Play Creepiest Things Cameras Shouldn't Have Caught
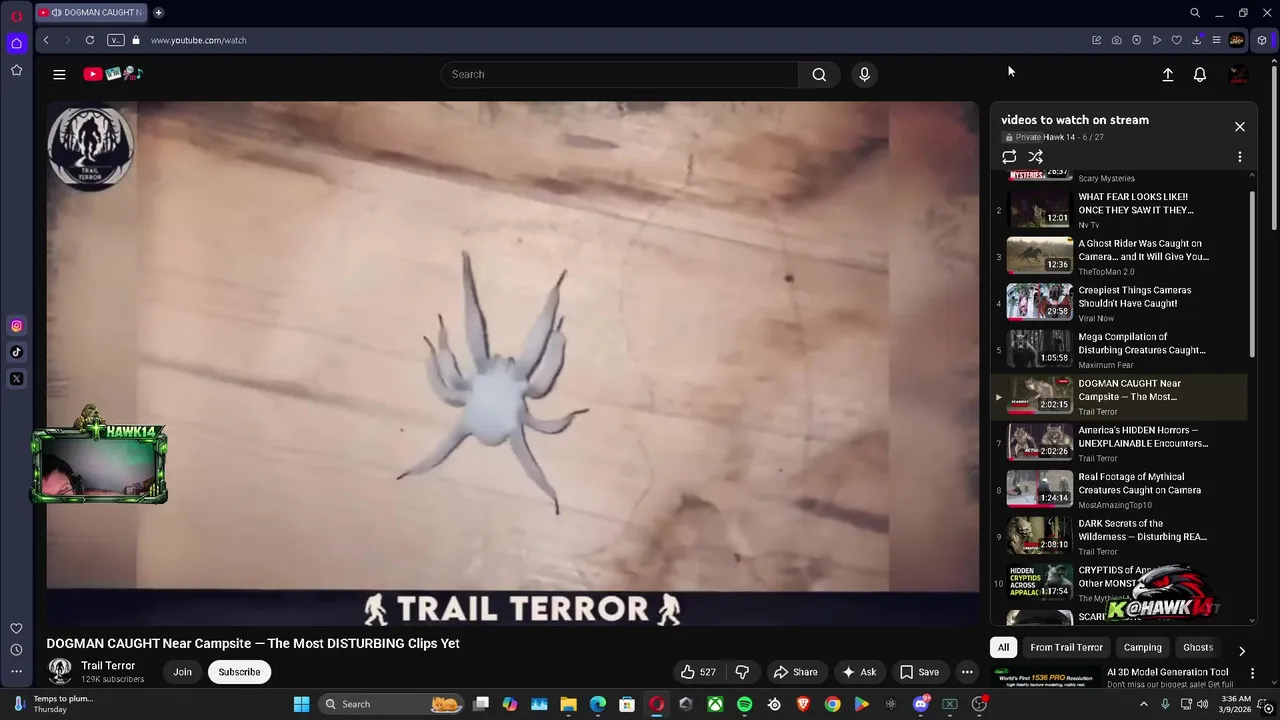Viewport: 1280px width, 720px height. click(x=1120, y=303)
